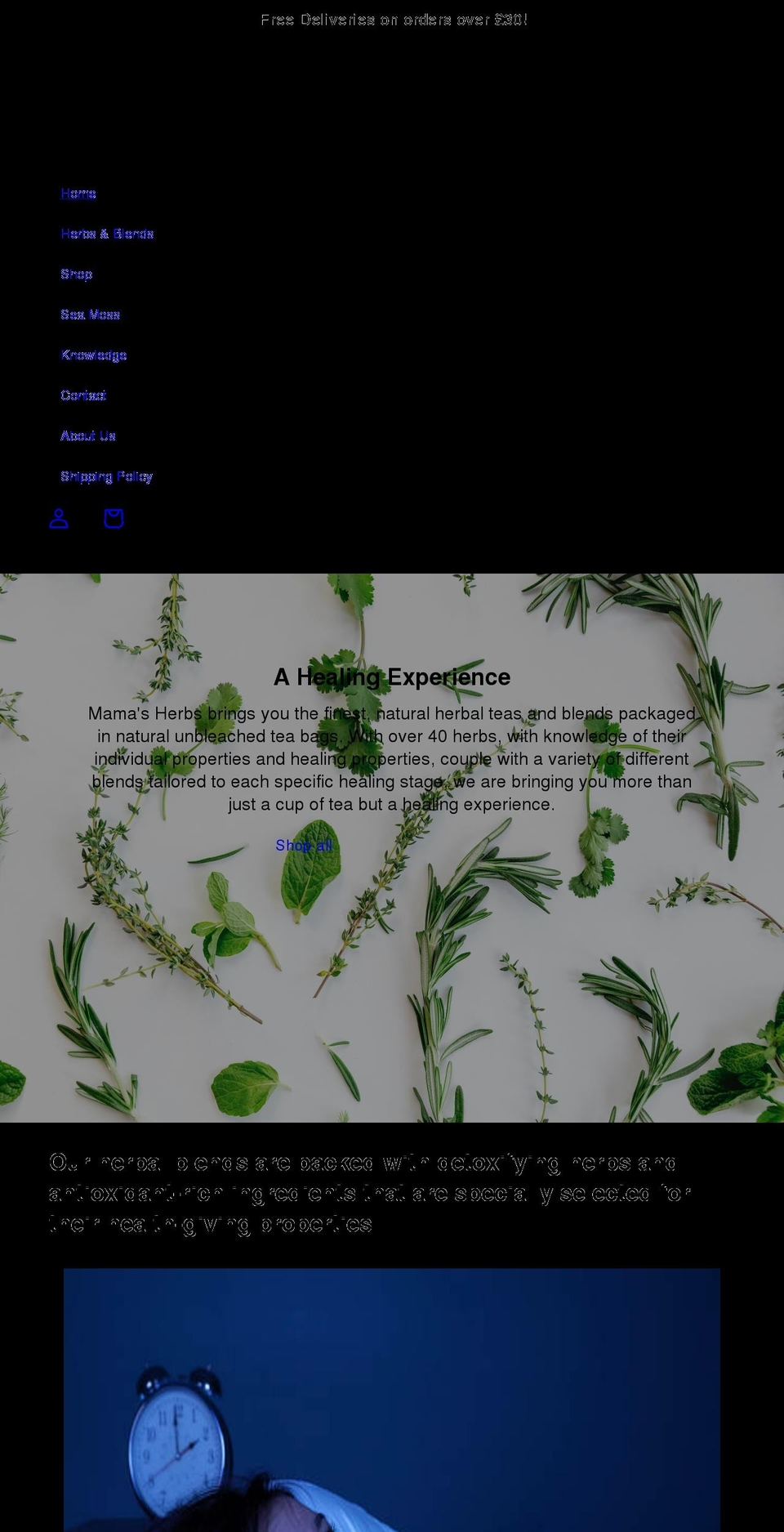
Task: Go to the Home menu link
Action: 78,194
